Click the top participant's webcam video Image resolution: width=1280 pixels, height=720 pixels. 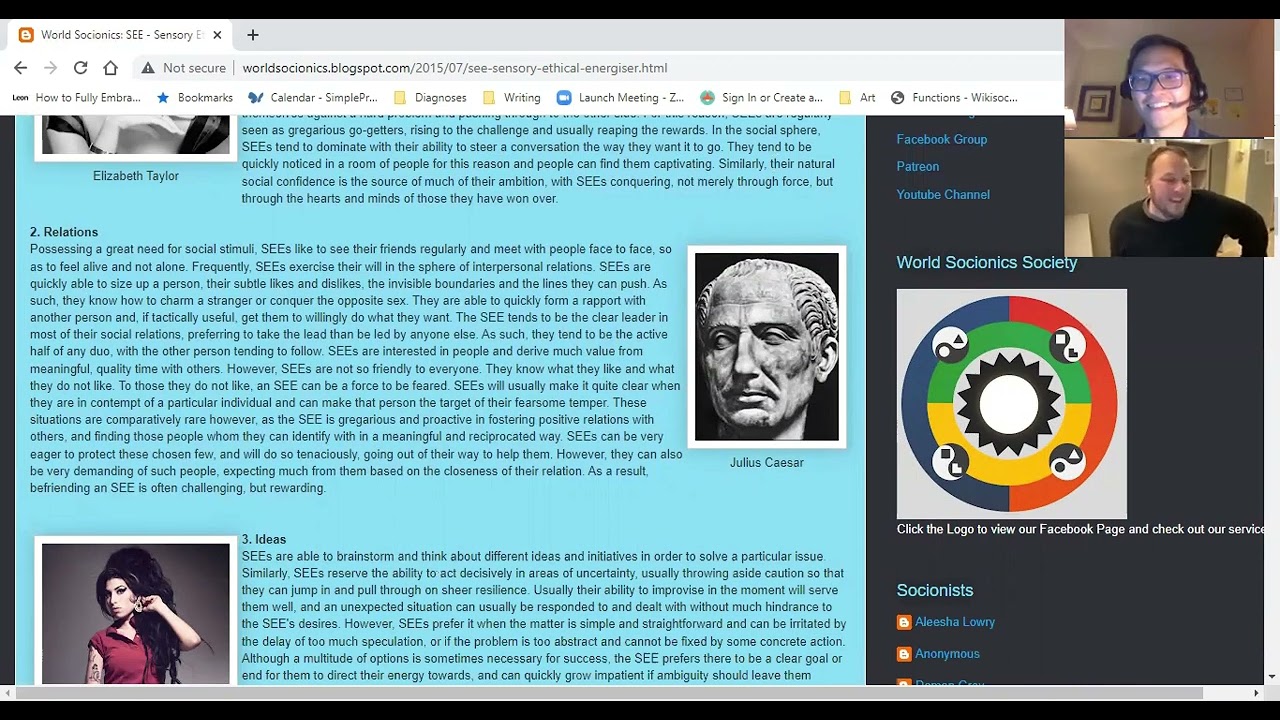click(x=1169, y=78)
